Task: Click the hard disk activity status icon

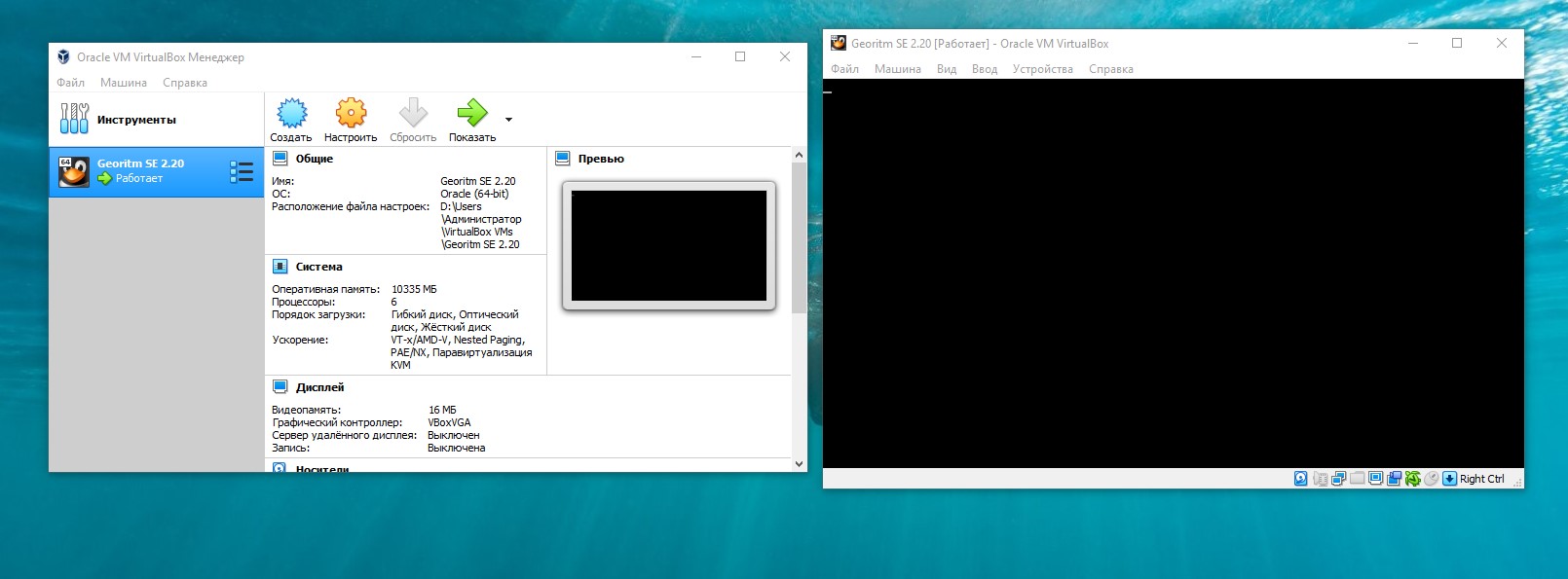Action: (1300, 479)
